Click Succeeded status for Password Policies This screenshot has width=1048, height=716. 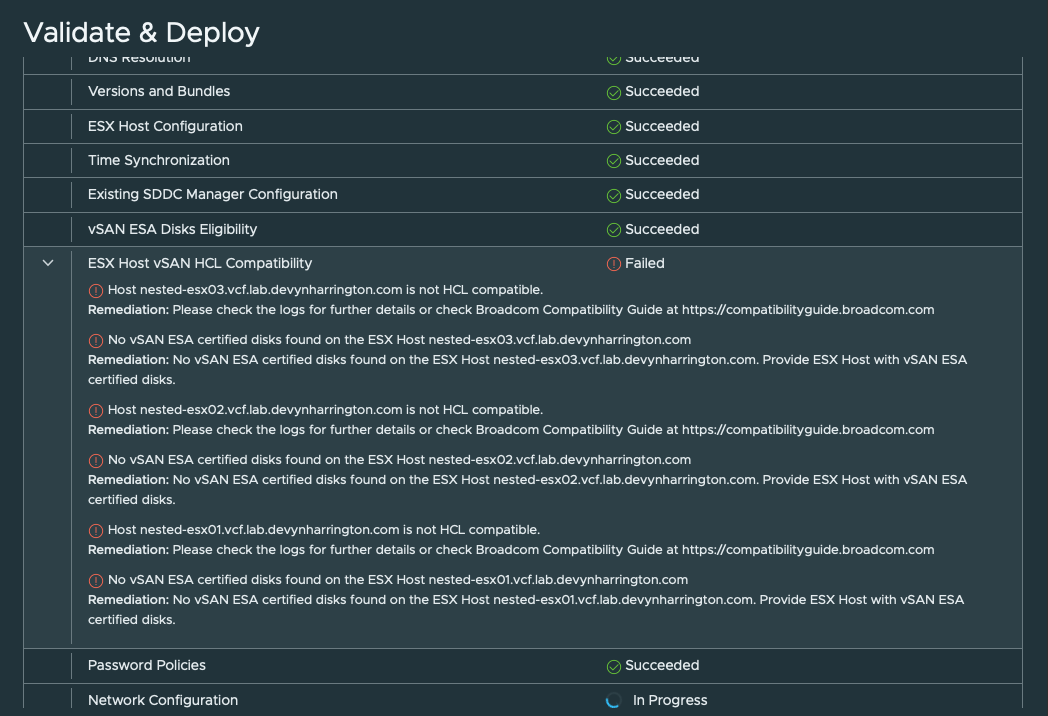pos(662,665)
